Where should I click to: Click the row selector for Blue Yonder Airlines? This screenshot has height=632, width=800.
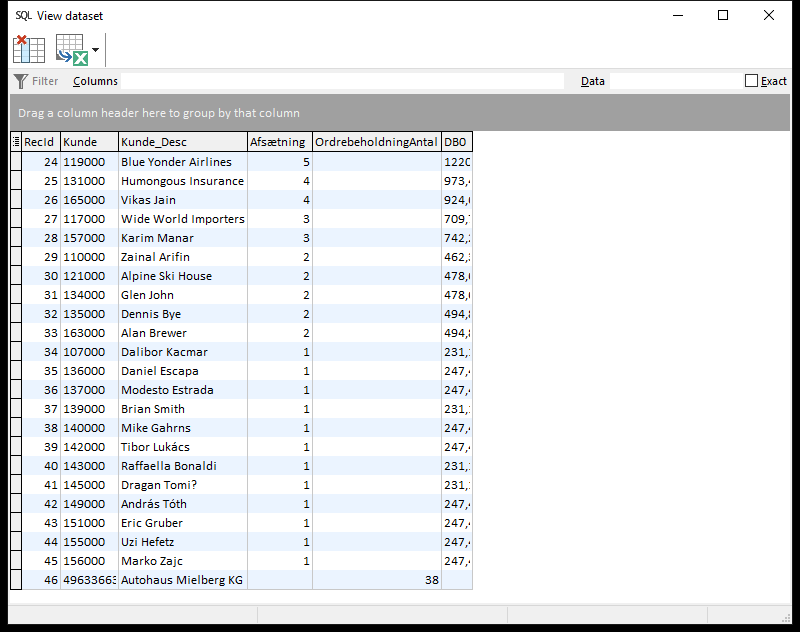[x=16, y=162]
